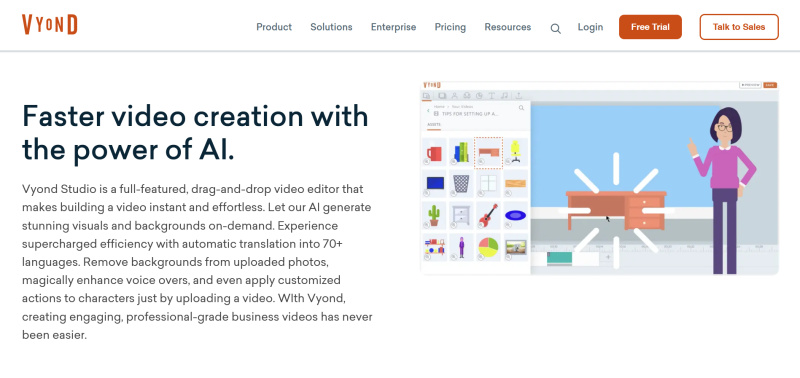Select the yellow office chair asset thumbnail
Screen dimensions: 800x378
coord(515,152)
